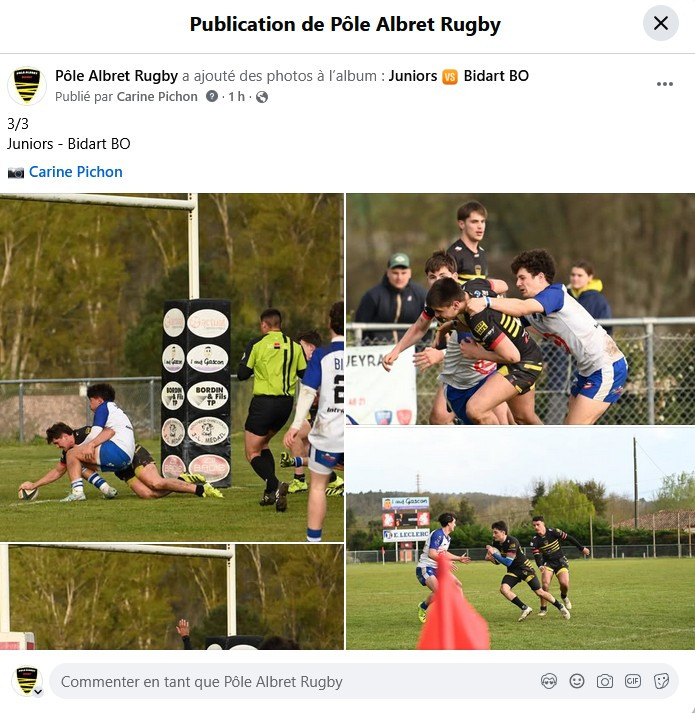The height and width of the screenshot is (713, 695).
Task: Open publisher name Carine Pichon
Action: coord(157,96)
